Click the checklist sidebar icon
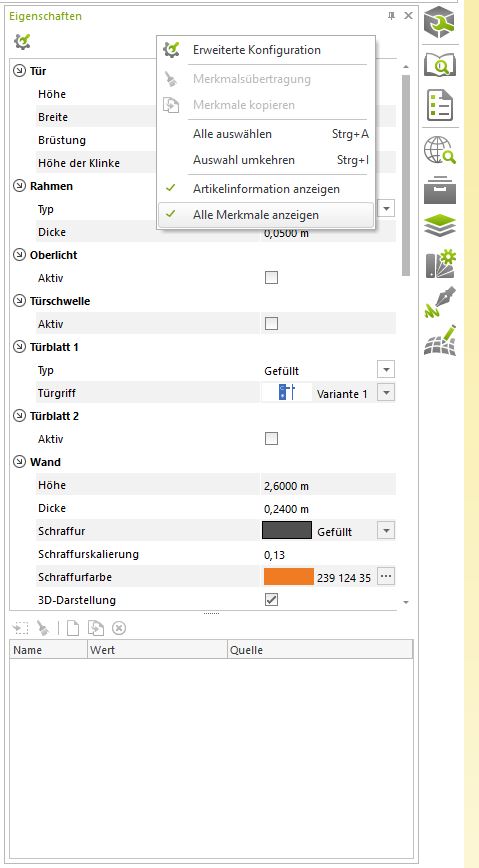 tap(440, 105)
